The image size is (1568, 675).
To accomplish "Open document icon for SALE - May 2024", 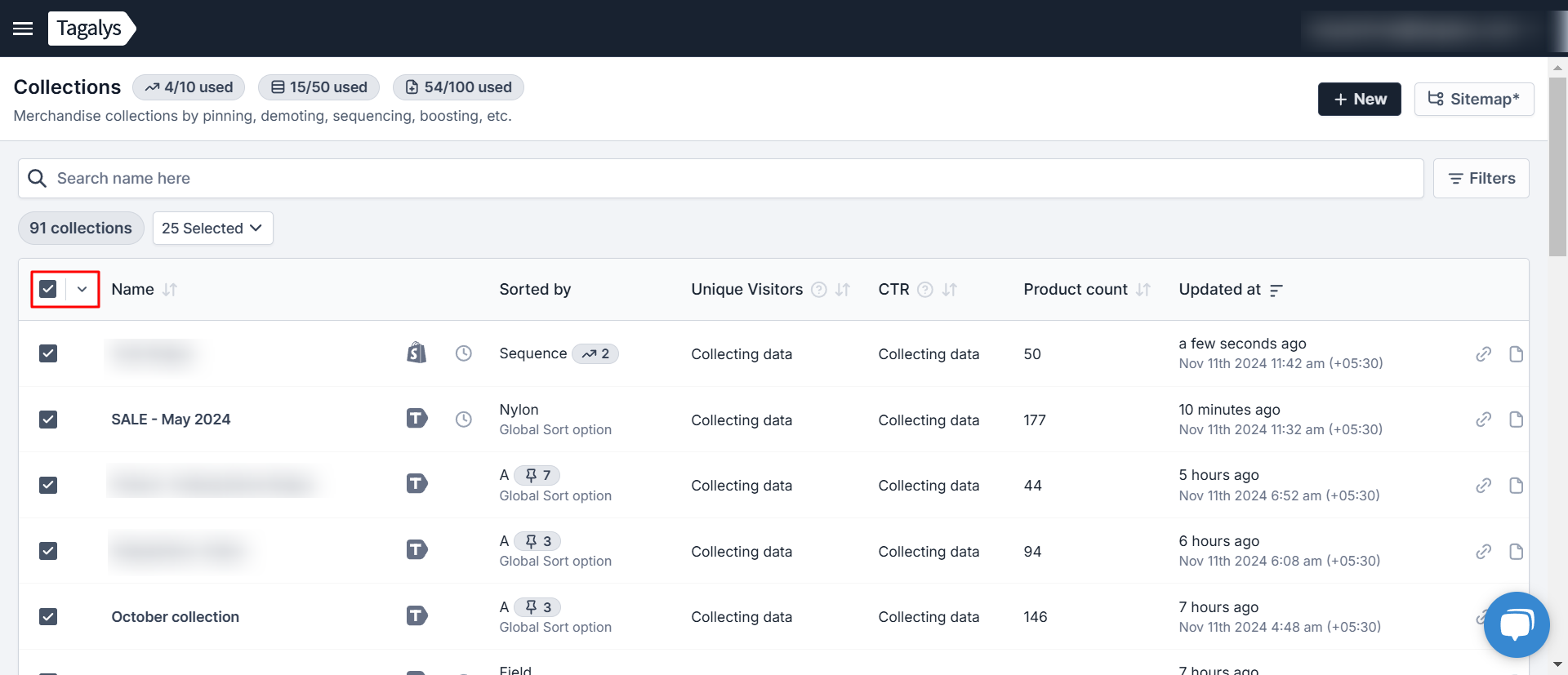I will pos(1517,420).
